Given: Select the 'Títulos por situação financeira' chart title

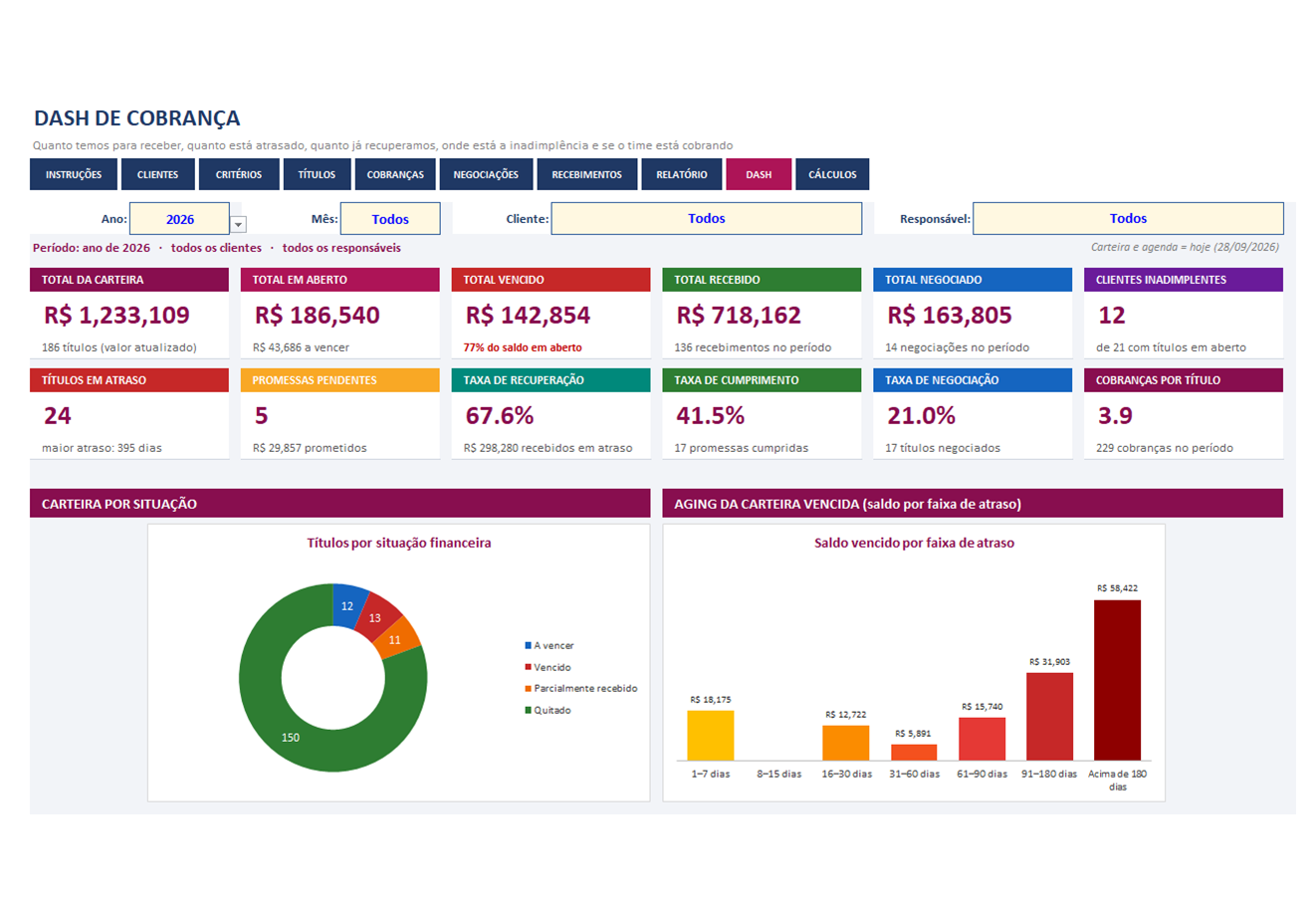Looking at the screenshot, I should 399,544.
